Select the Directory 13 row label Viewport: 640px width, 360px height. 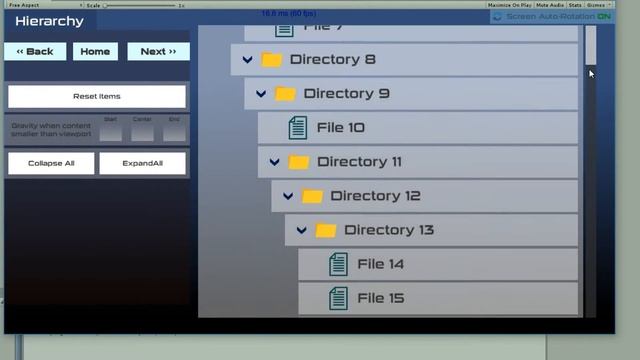[389, 230]
